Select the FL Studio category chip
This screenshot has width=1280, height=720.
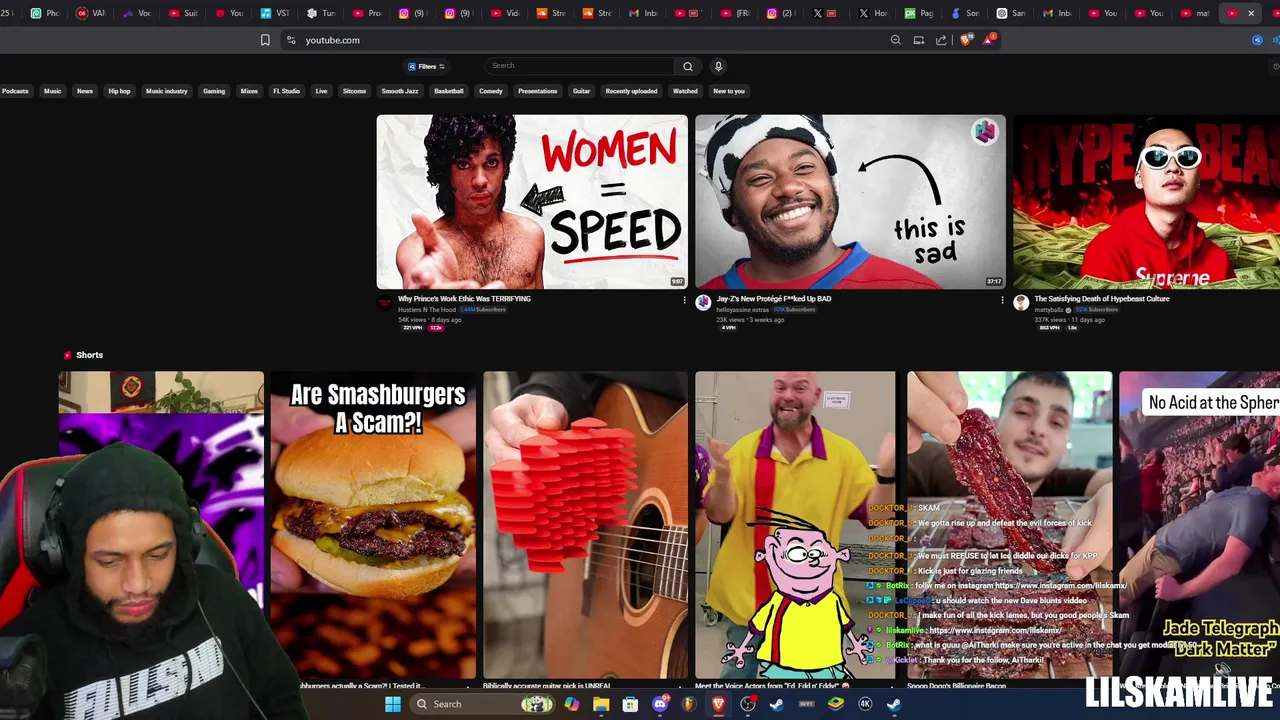[286, 91]
